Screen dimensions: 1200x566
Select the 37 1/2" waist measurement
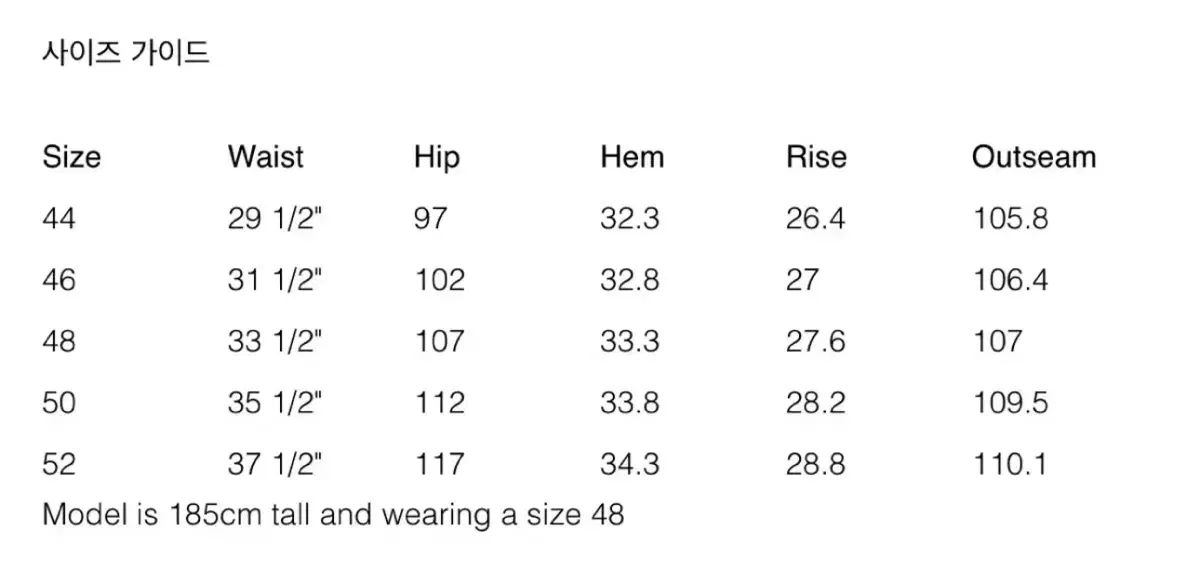pos(275,464)
